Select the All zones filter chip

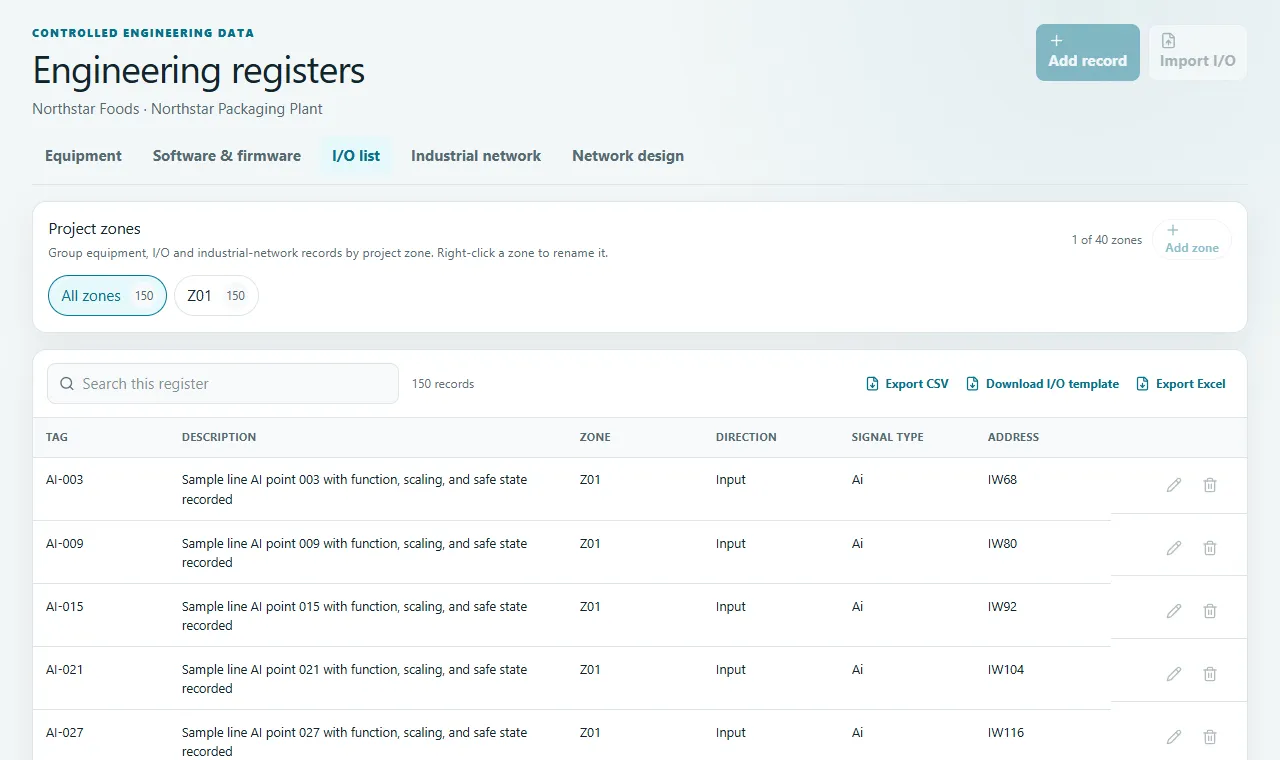[x=107, y=296]
